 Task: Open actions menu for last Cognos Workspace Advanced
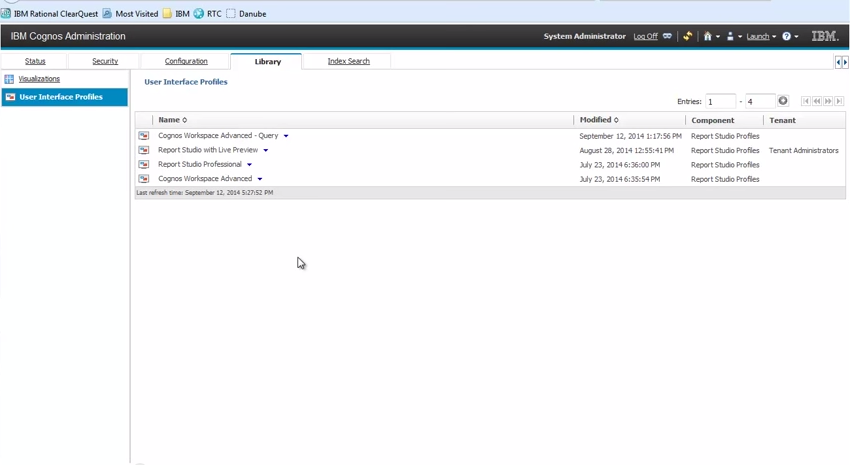tap(260, 179)
